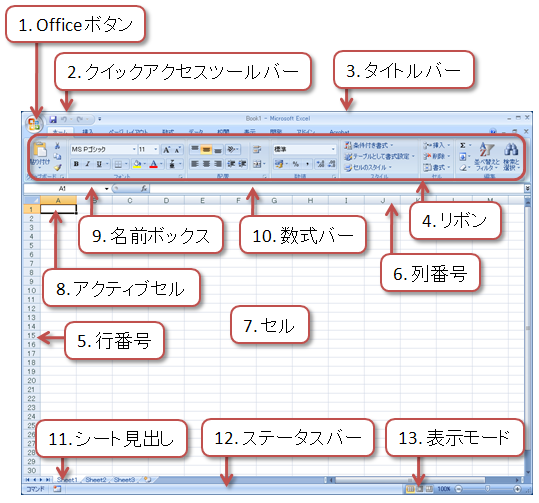Apply Comma Style icon
Screen dimensions: 539x503
[x=307, y=164]
